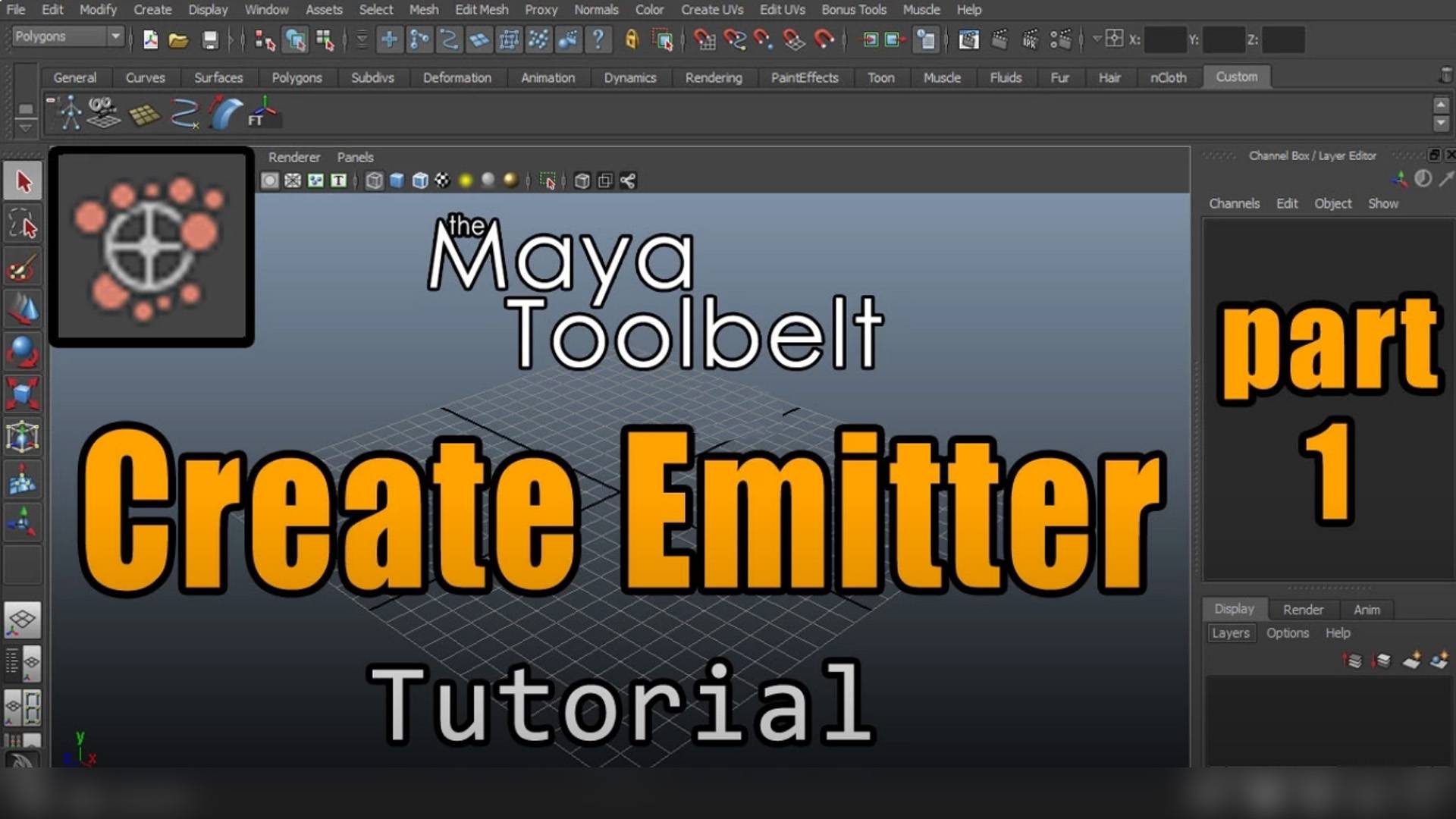Save the scene using the floppy disk icon
The height and width of the screenshot is (819, 1456).
pyautogui.click(x=210, y=39)
